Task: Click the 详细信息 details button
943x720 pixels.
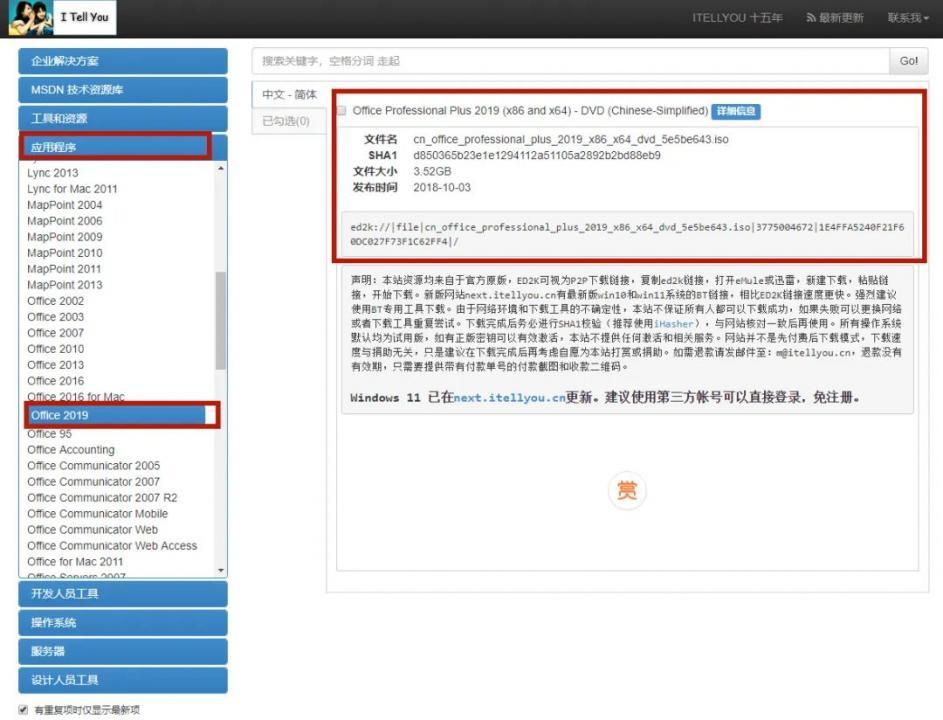Action: pyautogui.click(x=736, y=111)
